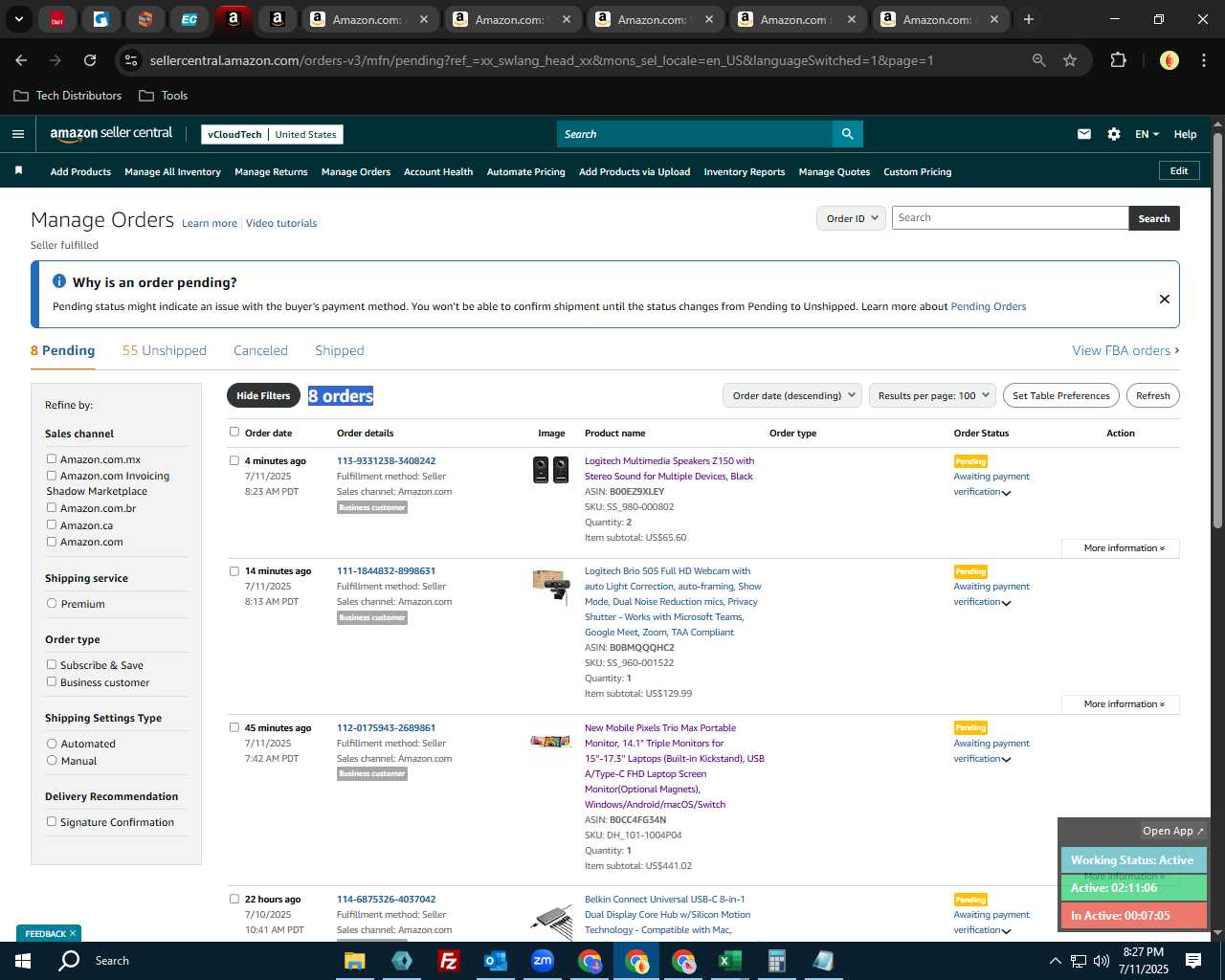Bookmark this page with the star icon
Screen dimensions: 1225x980
point(1070,60)
